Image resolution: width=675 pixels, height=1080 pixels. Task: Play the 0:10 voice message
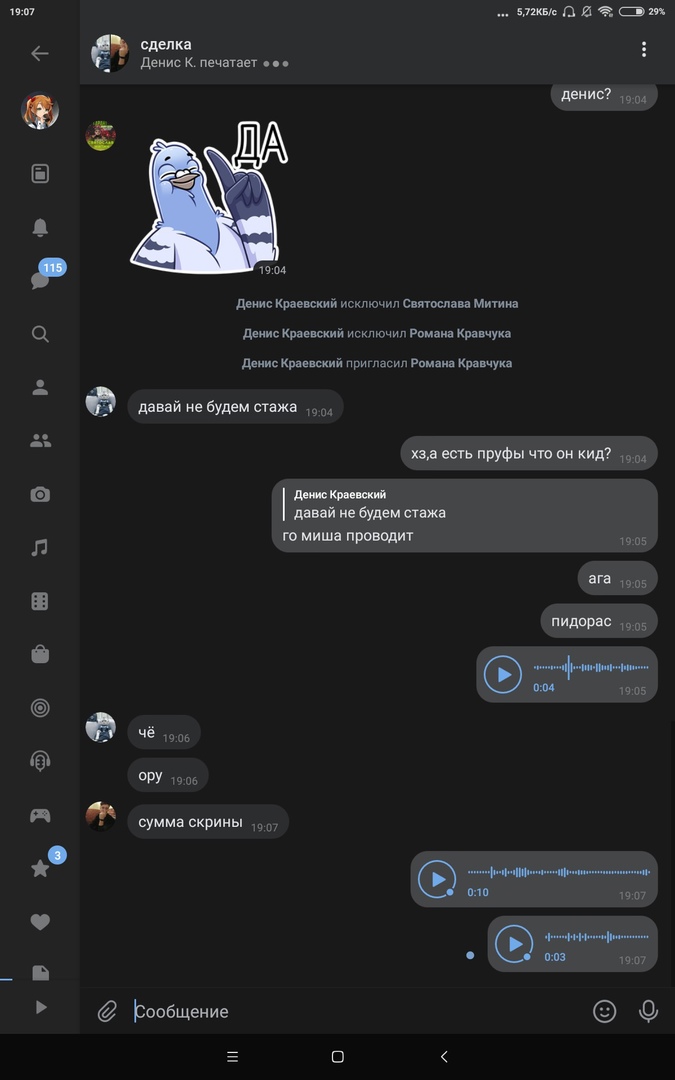click(437, 879)
